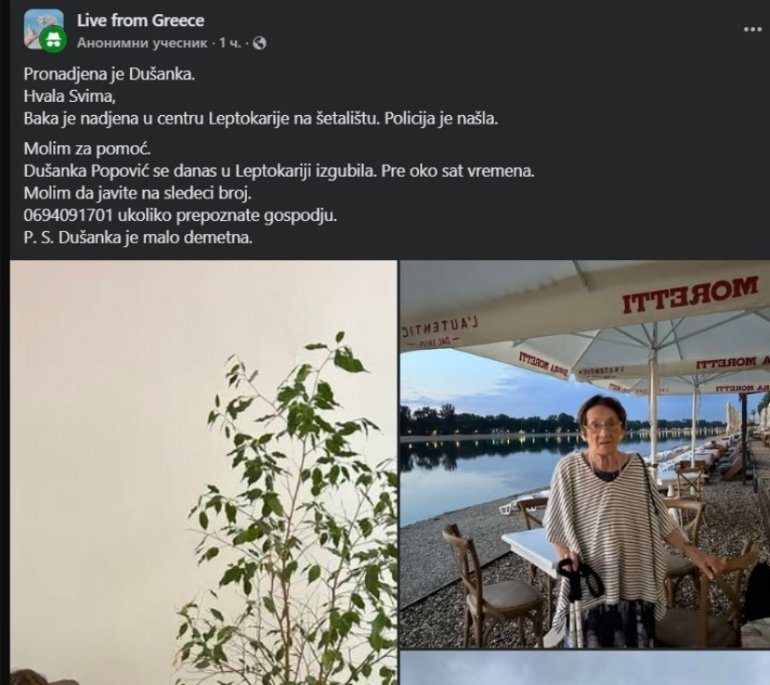Open the plant photo on the left
Viewport: 770px width, 685px height.
point(204,472)
